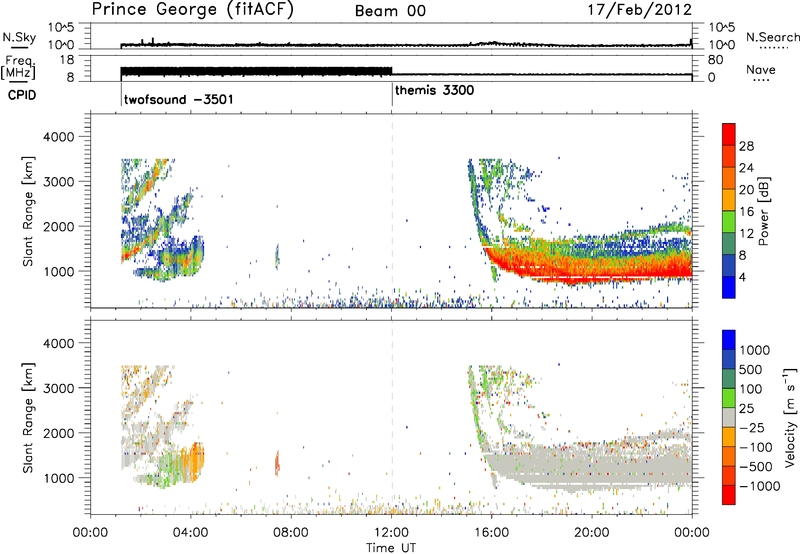The height and width of the screenshot is (554, 800).
Task: Click the '12:00' time axis tick
Action: point(391,533)
